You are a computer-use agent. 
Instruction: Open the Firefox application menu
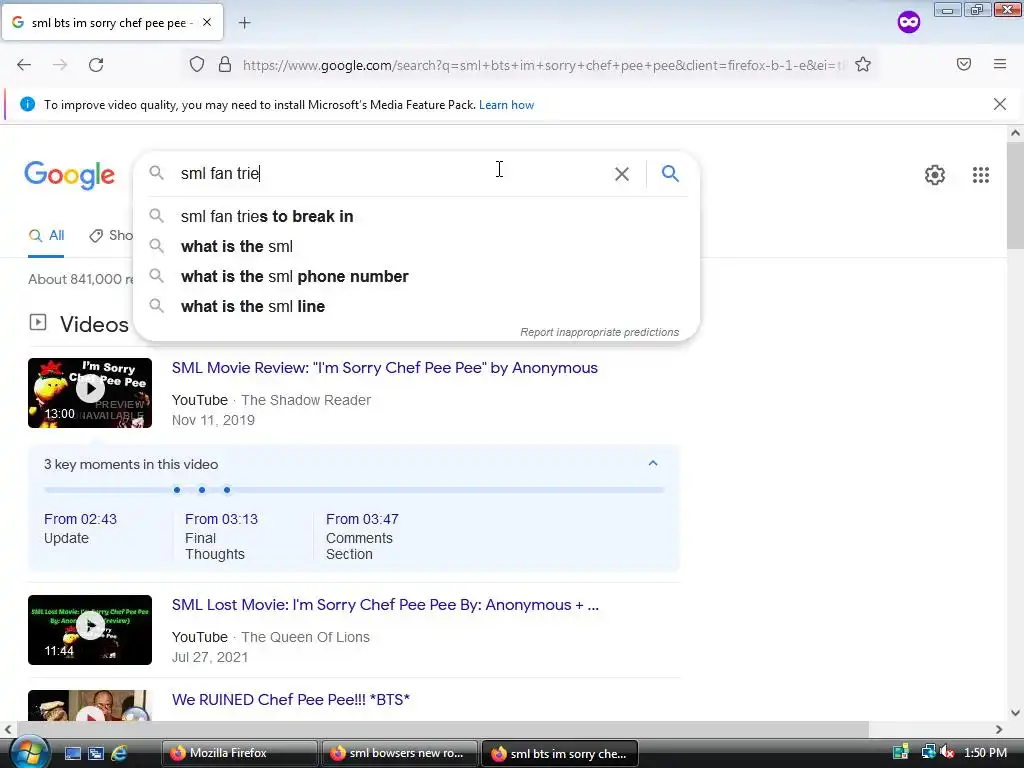[x=1000, y=64]
